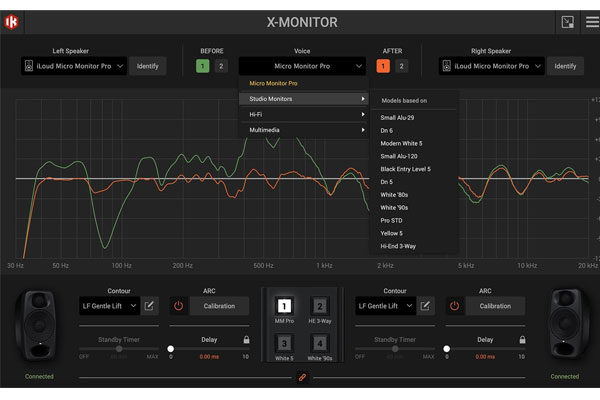Adjust the right Standby Timer slider
This screenshot has width=600, height=400.
(x=395, y=349)
